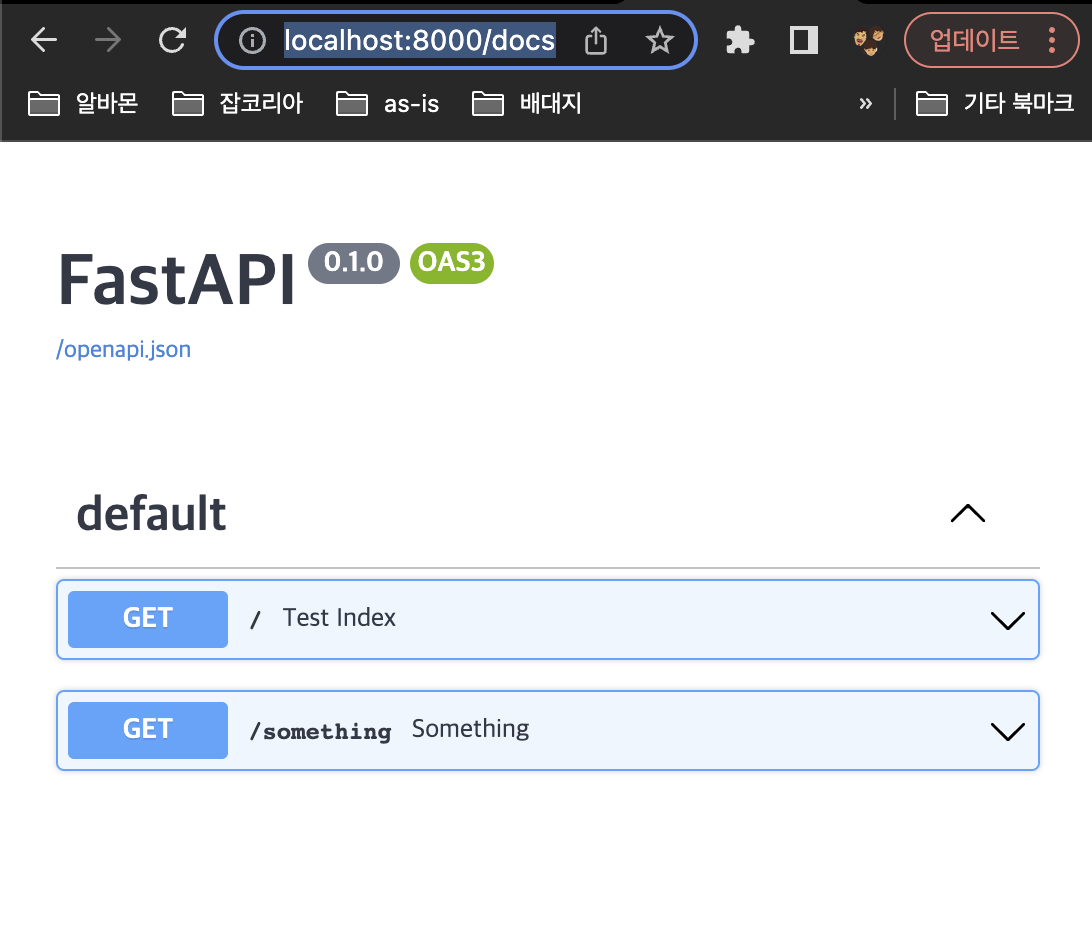Reload the page with the refresh icon
The height and width of the screenshot is (928, 1092).
172,40
